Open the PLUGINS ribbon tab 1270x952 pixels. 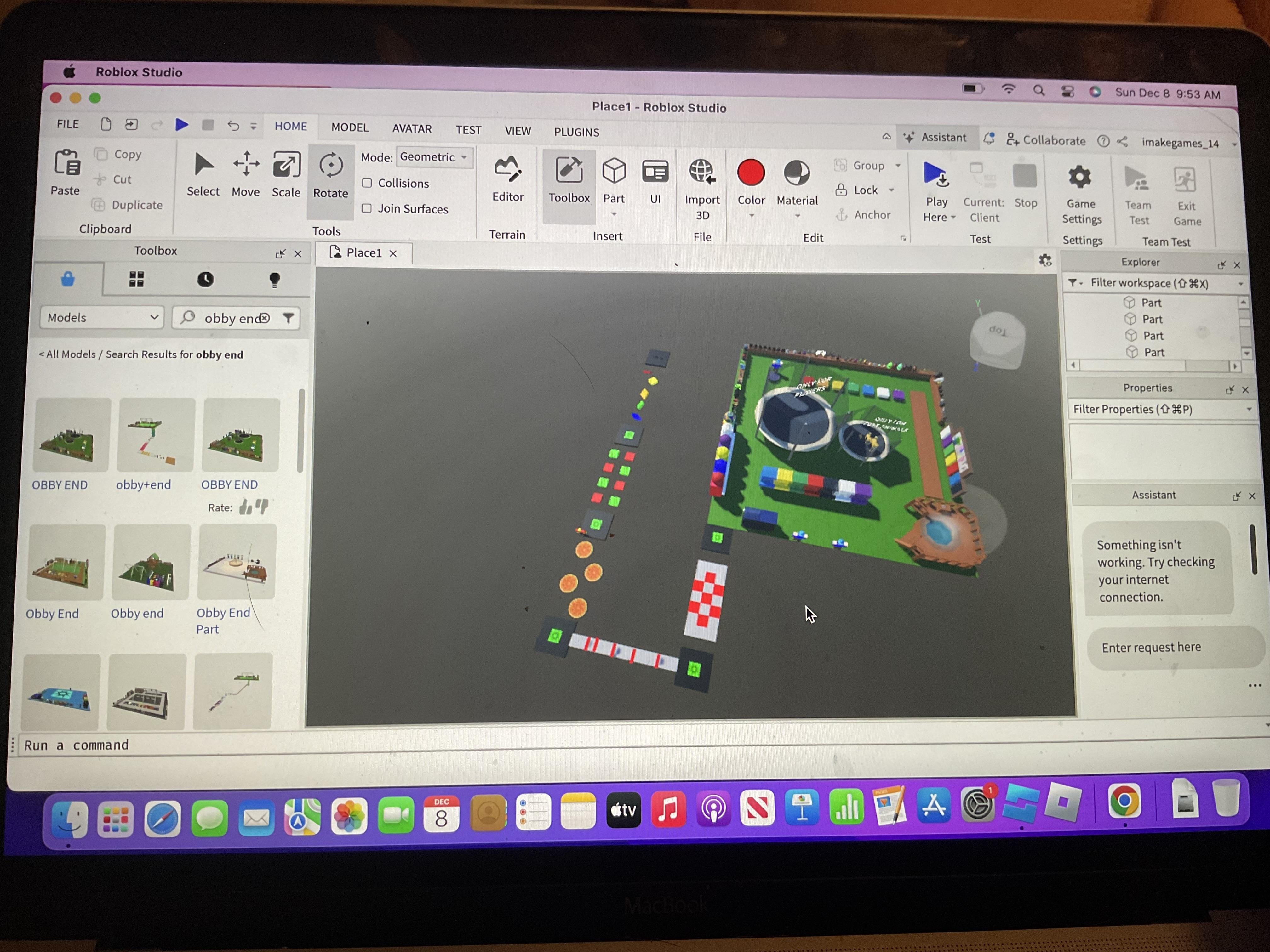tap(576, 132)
